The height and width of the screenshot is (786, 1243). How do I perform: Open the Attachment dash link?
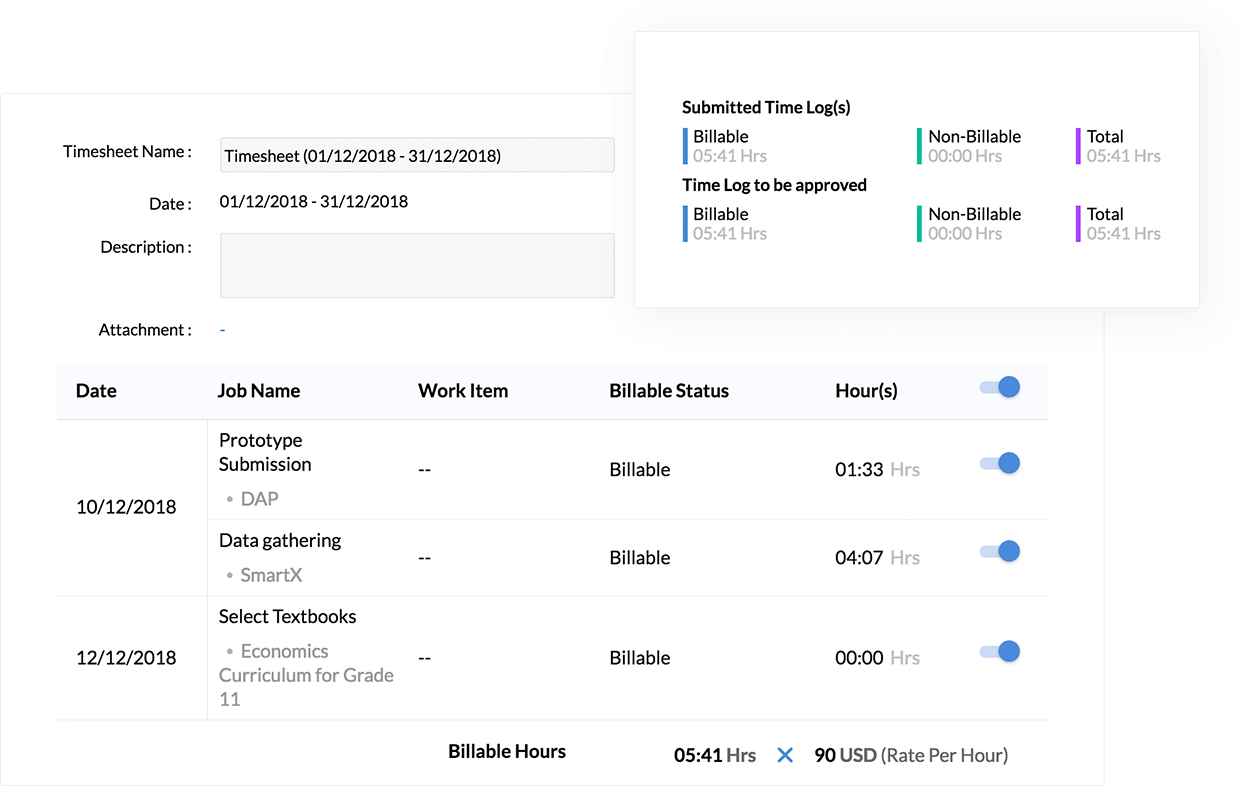[x=222, y=330]
